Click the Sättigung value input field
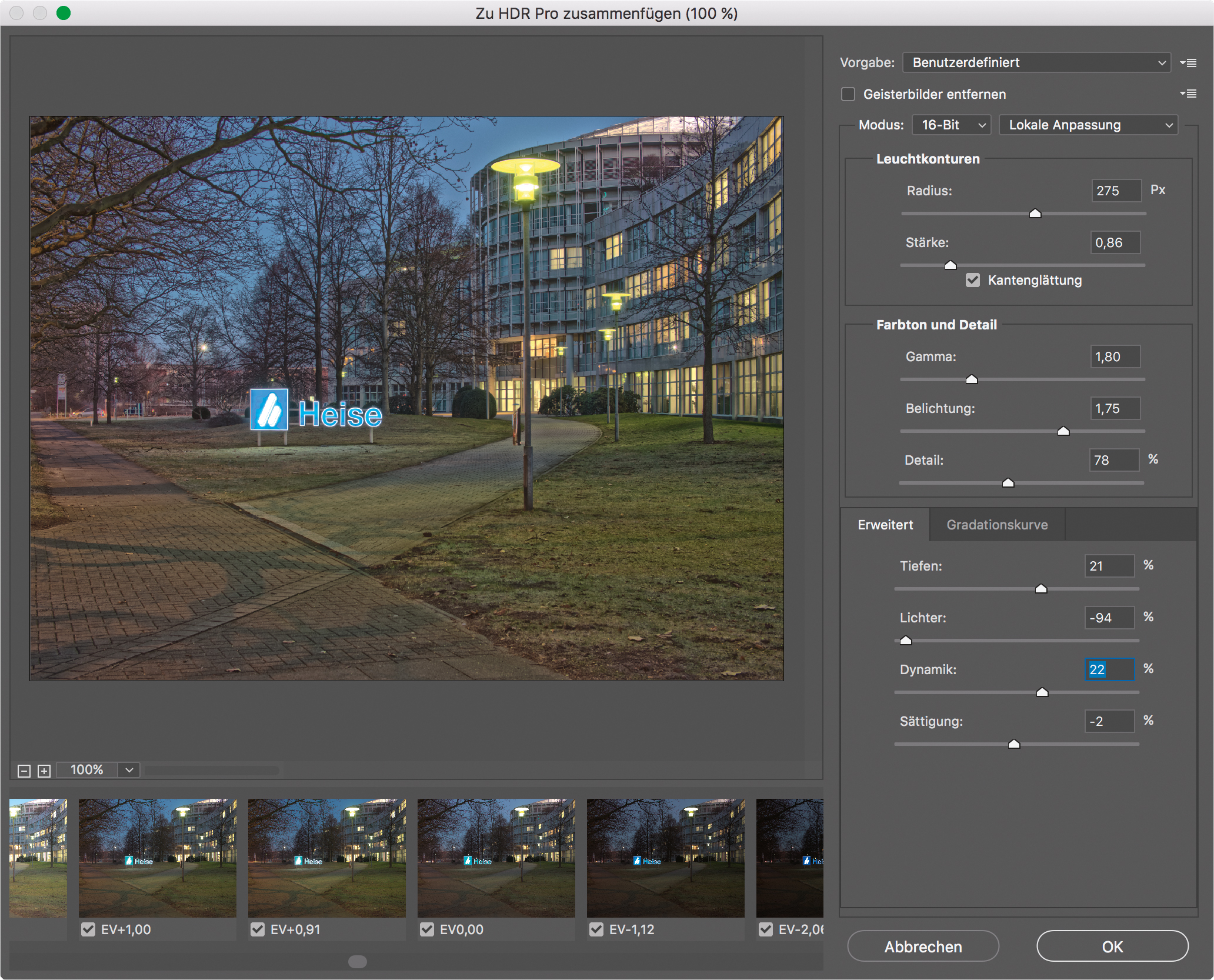The width and height of the screenshot is (1214, 980). point(1109,721)
